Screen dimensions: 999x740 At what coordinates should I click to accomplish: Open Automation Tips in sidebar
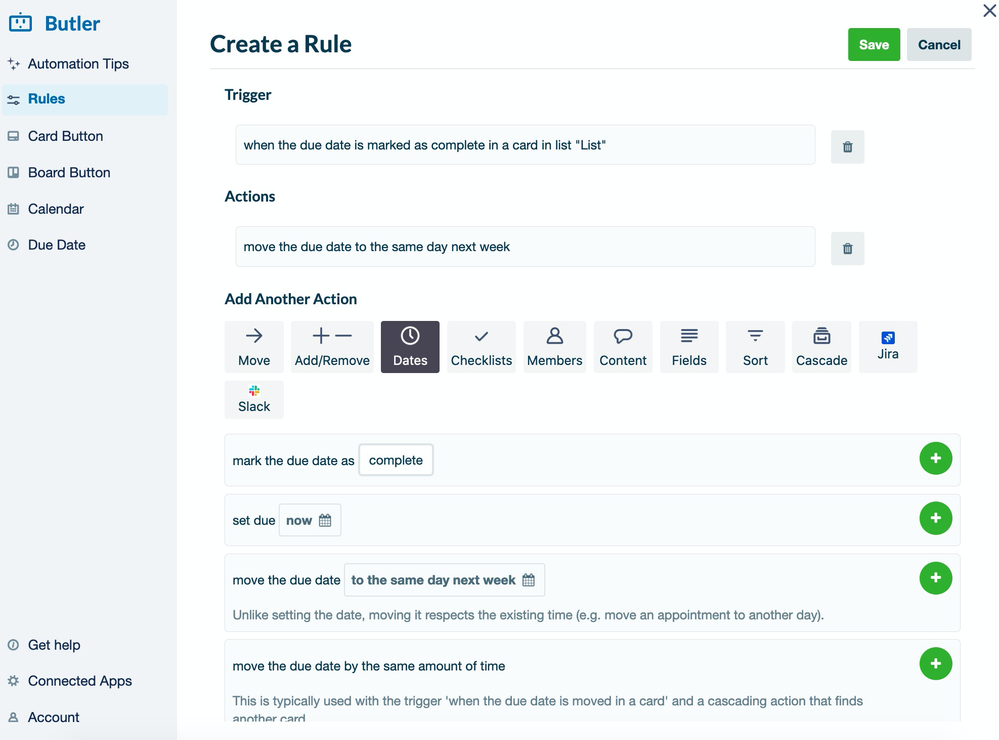click(x=78, y=64)
